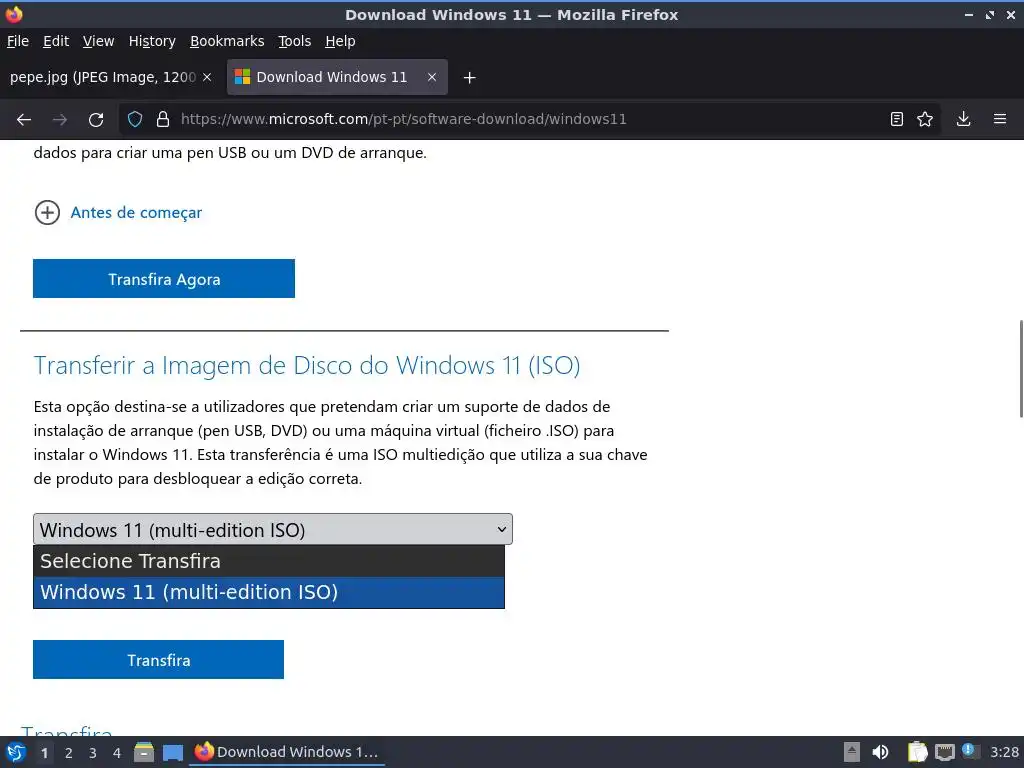Click the Transfira Agora button
The width and height of the screenshot is (1024, 768).
164,279
